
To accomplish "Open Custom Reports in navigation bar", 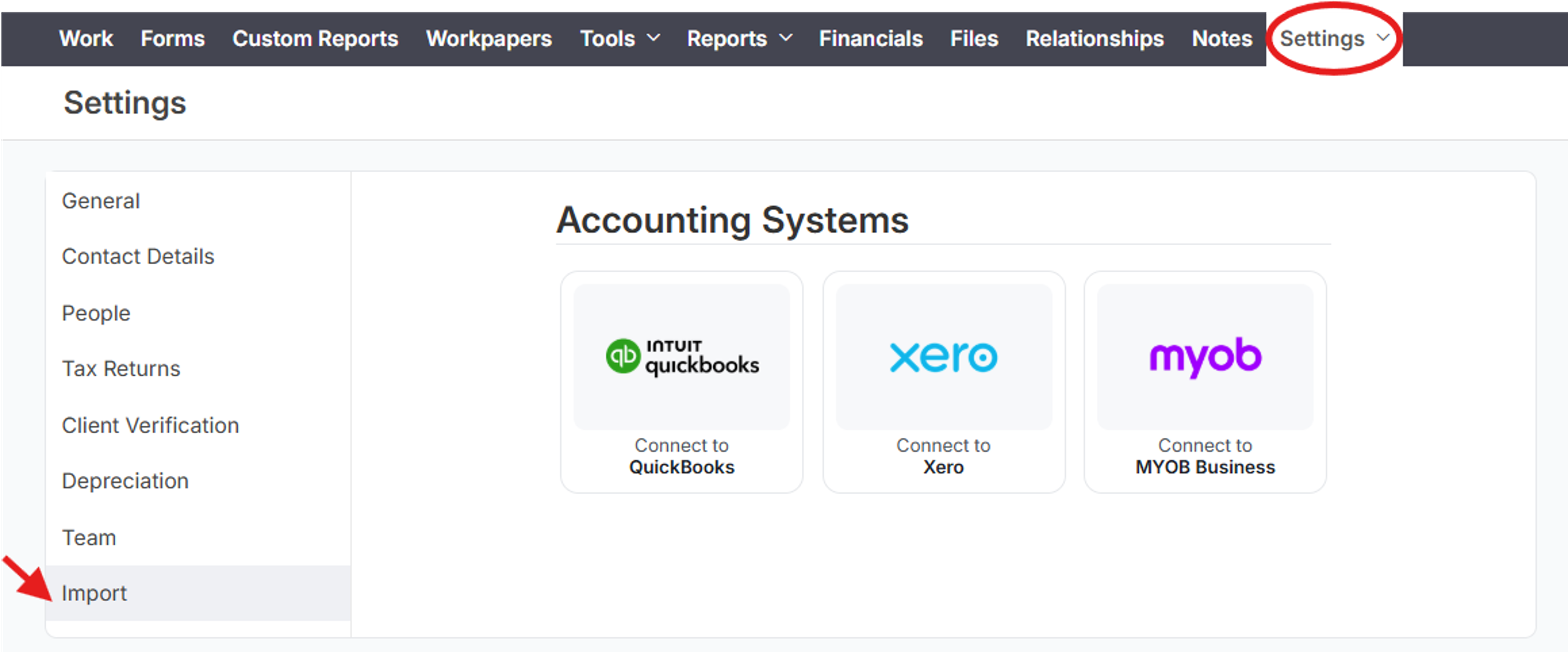I will [316, 38].
